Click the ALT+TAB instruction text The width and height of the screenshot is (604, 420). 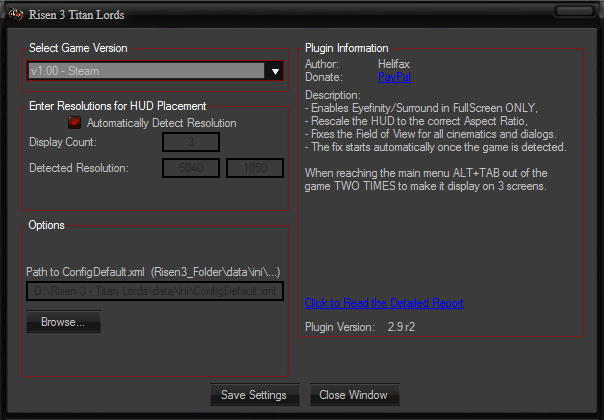coord(426,180)
